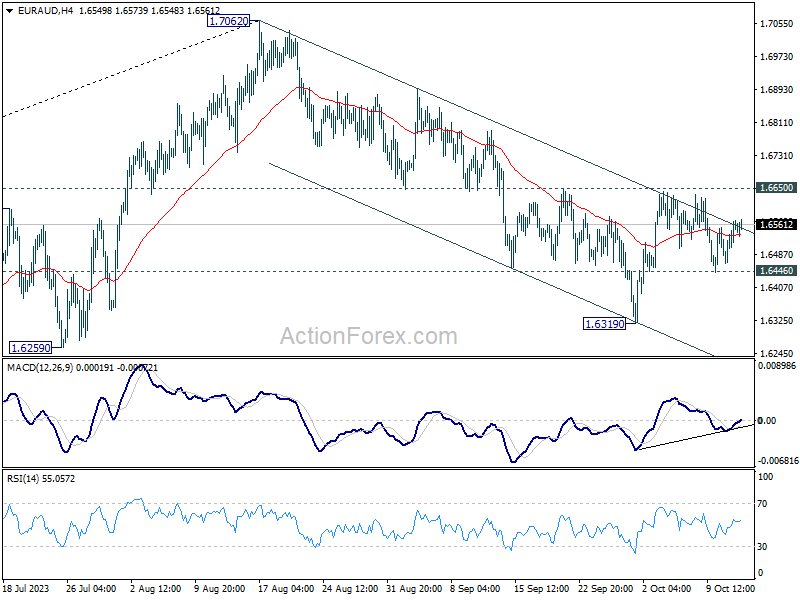
Task: Click the 1.63250 price axis value
Action: 777,320
